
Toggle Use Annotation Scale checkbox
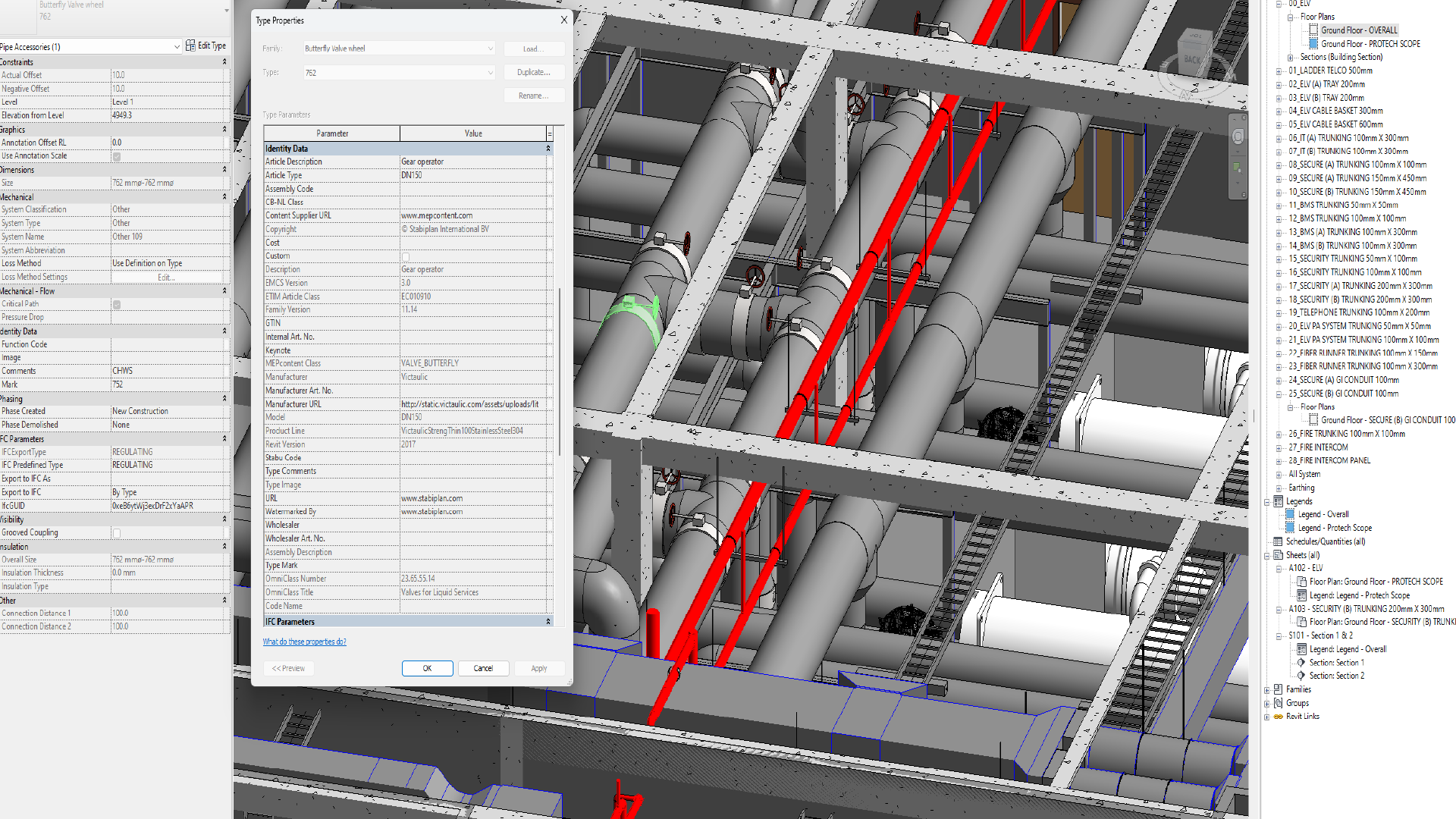117,156
